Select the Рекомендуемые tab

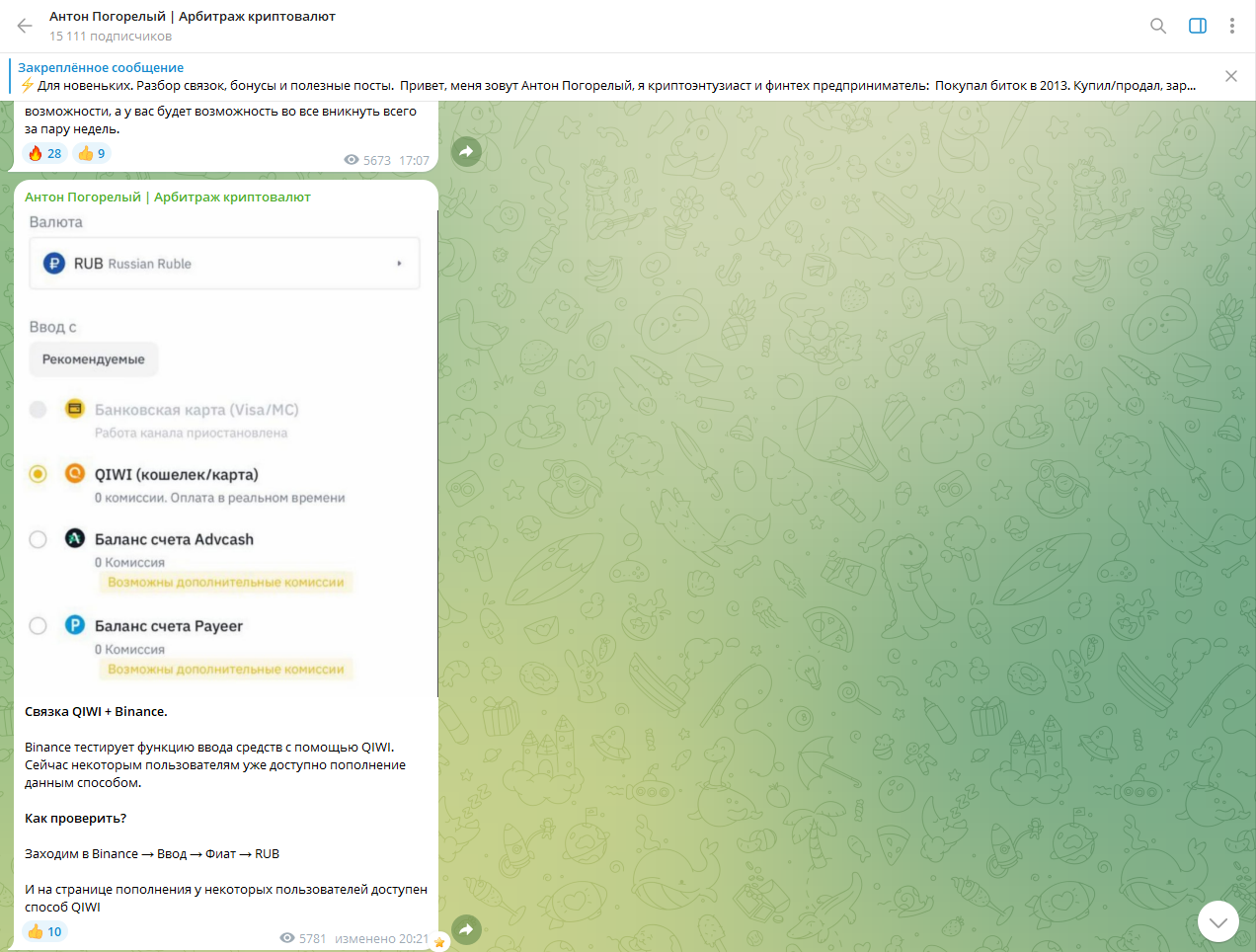click(x=94, y=359)
